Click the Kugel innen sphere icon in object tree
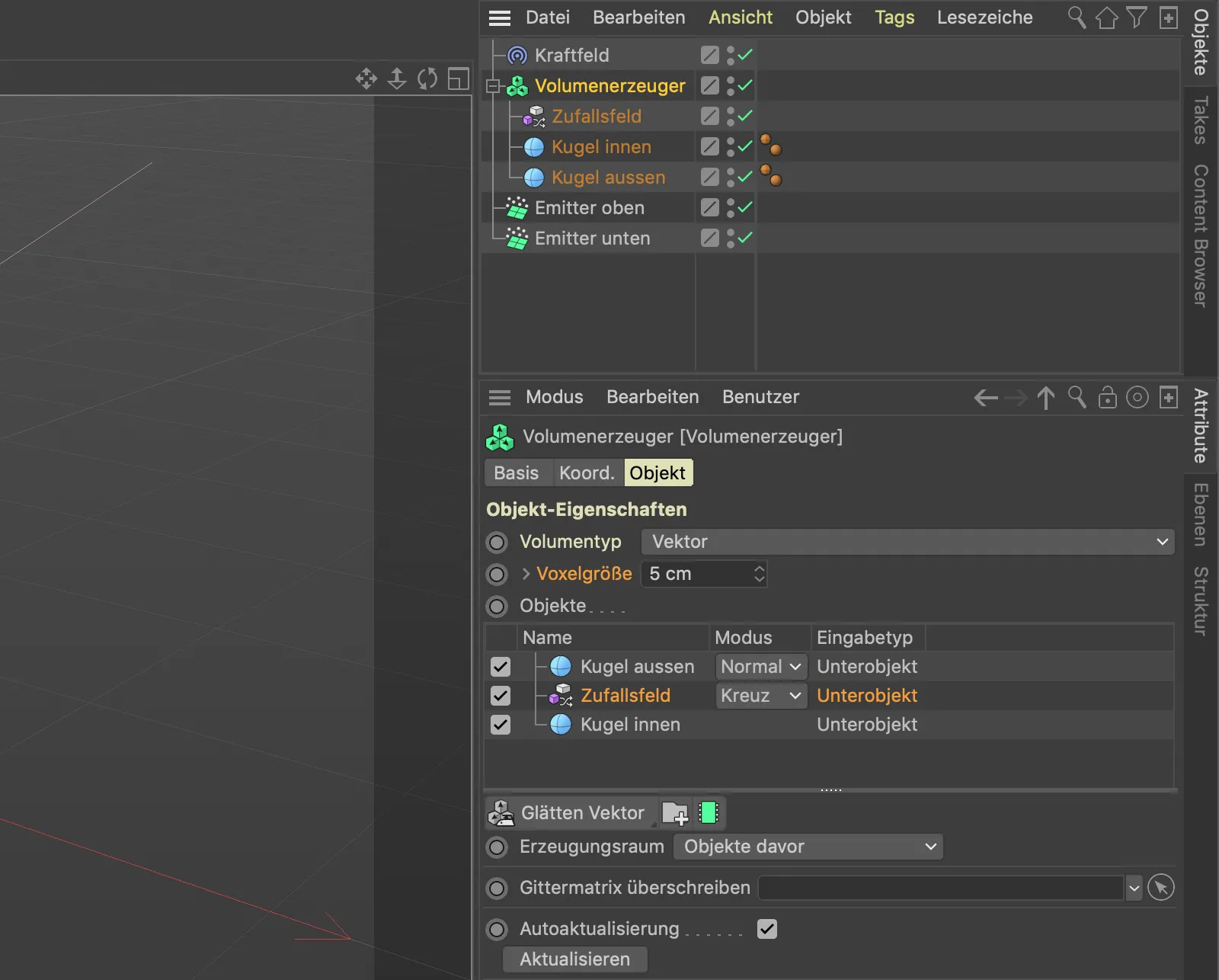The width and height of the screenshot is (1219, 980). (x=534, y=147)
